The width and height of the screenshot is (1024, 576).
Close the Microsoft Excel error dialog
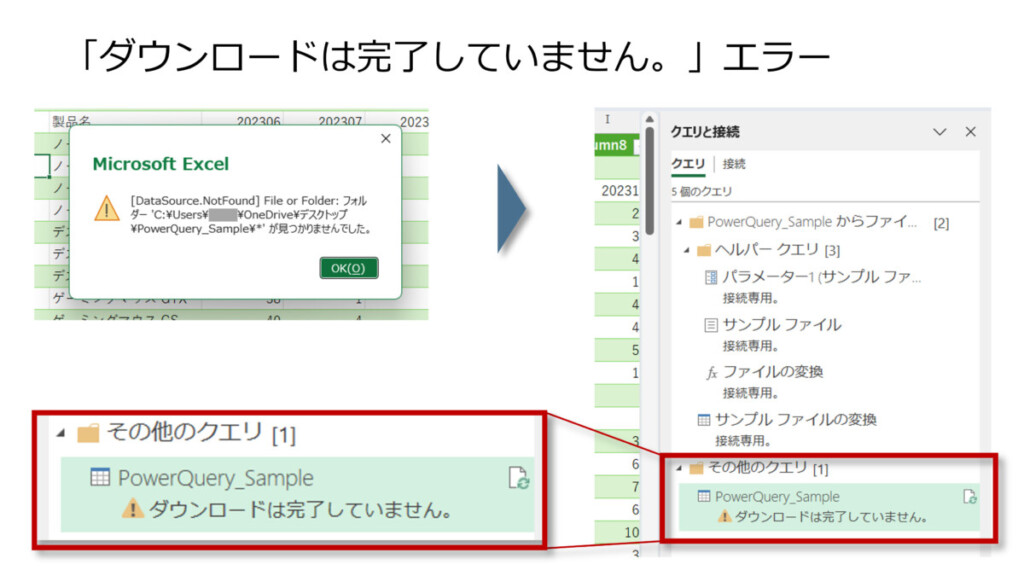tap(386, 139)
